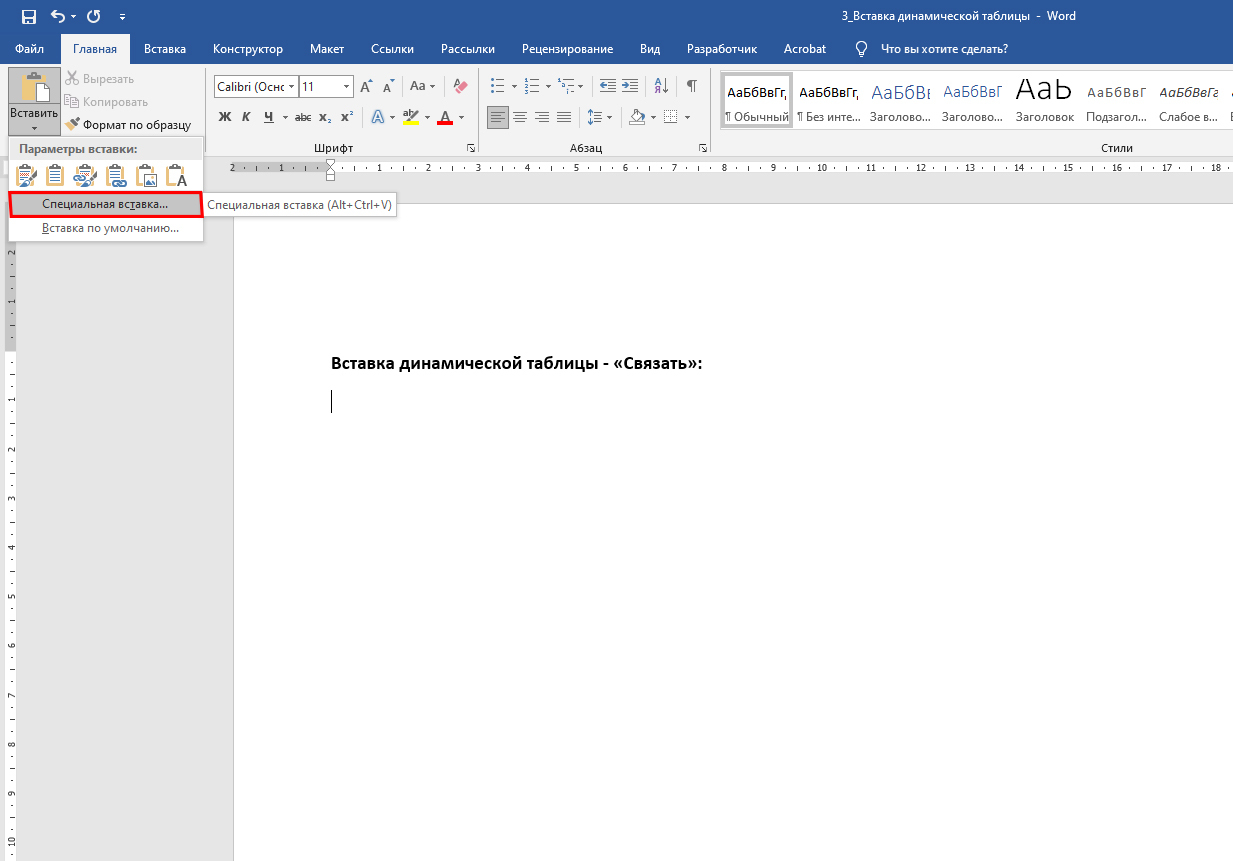Viewport: 1233px width, 861px height.
Task: Choose the Picture paste option icon
Action: 147,177
